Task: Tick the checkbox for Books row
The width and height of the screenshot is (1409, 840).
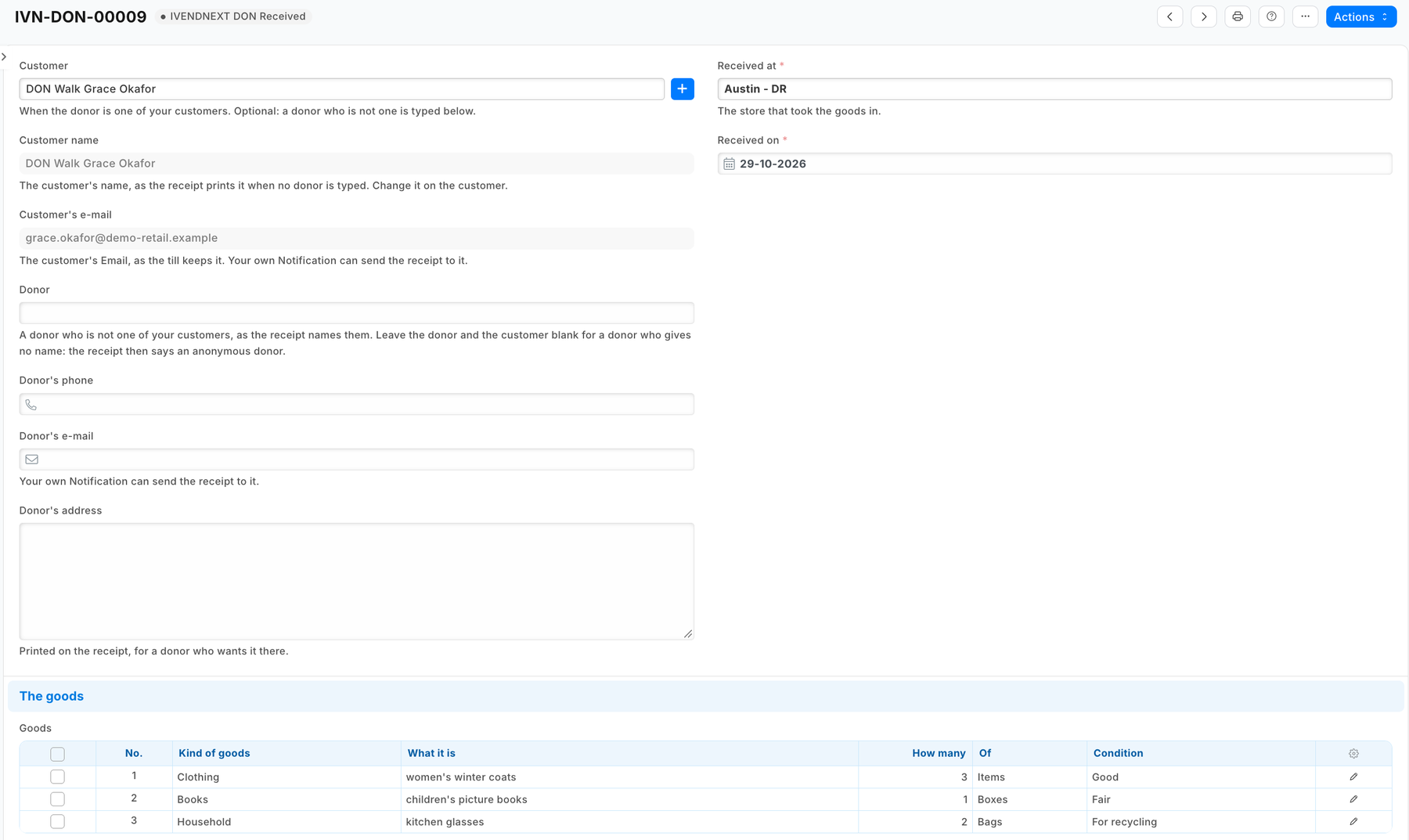Action: click(57, 799)
